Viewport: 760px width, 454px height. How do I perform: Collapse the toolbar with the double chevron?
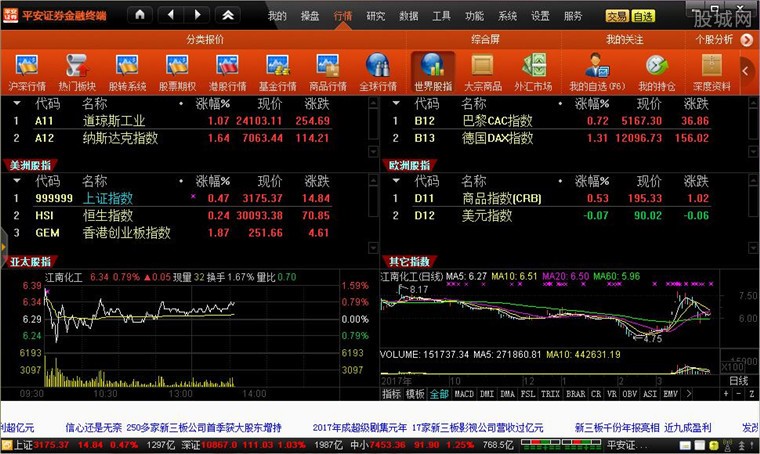point(228,15)
